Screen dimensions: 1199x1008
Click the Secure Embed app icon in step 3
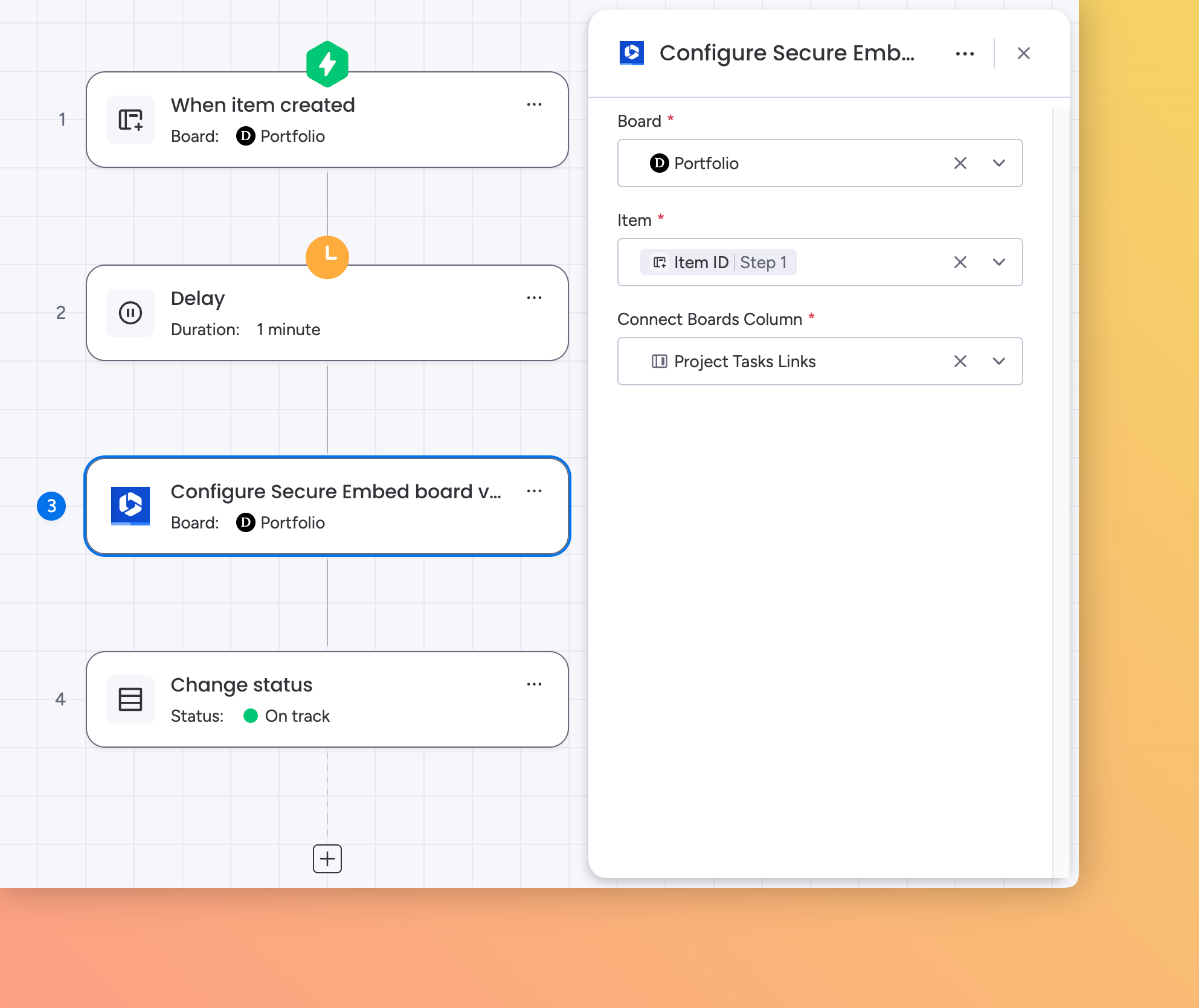coord(130,506)
